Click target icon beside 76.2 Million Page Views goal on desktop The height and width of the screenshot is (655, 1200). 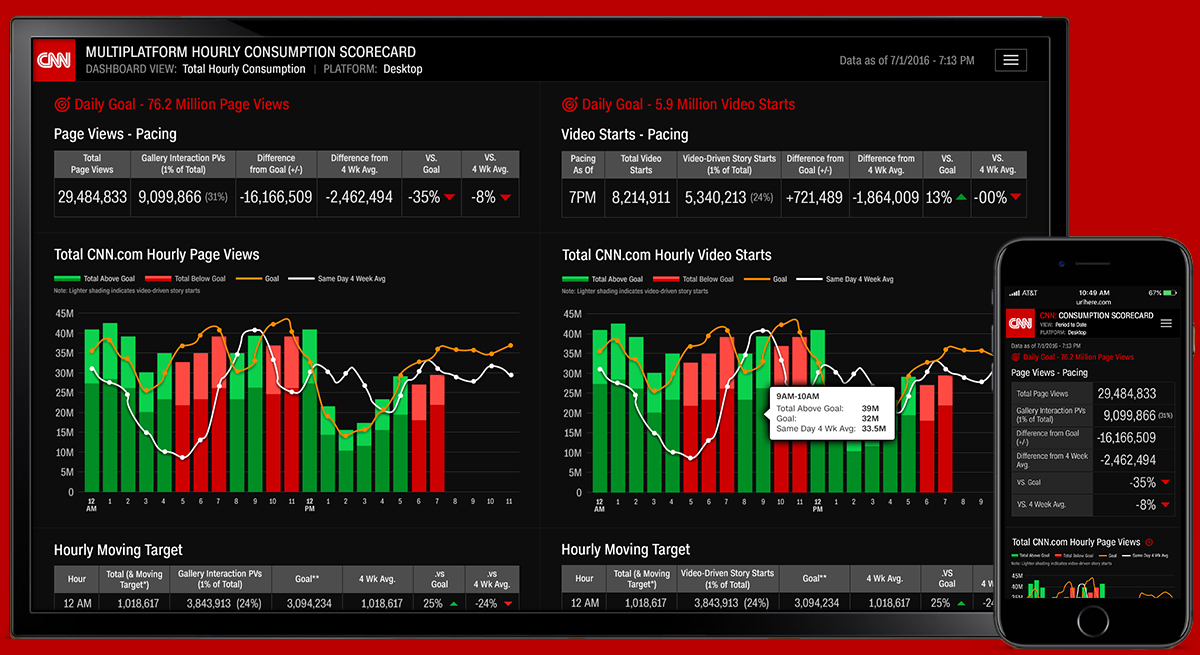(62, 104)
